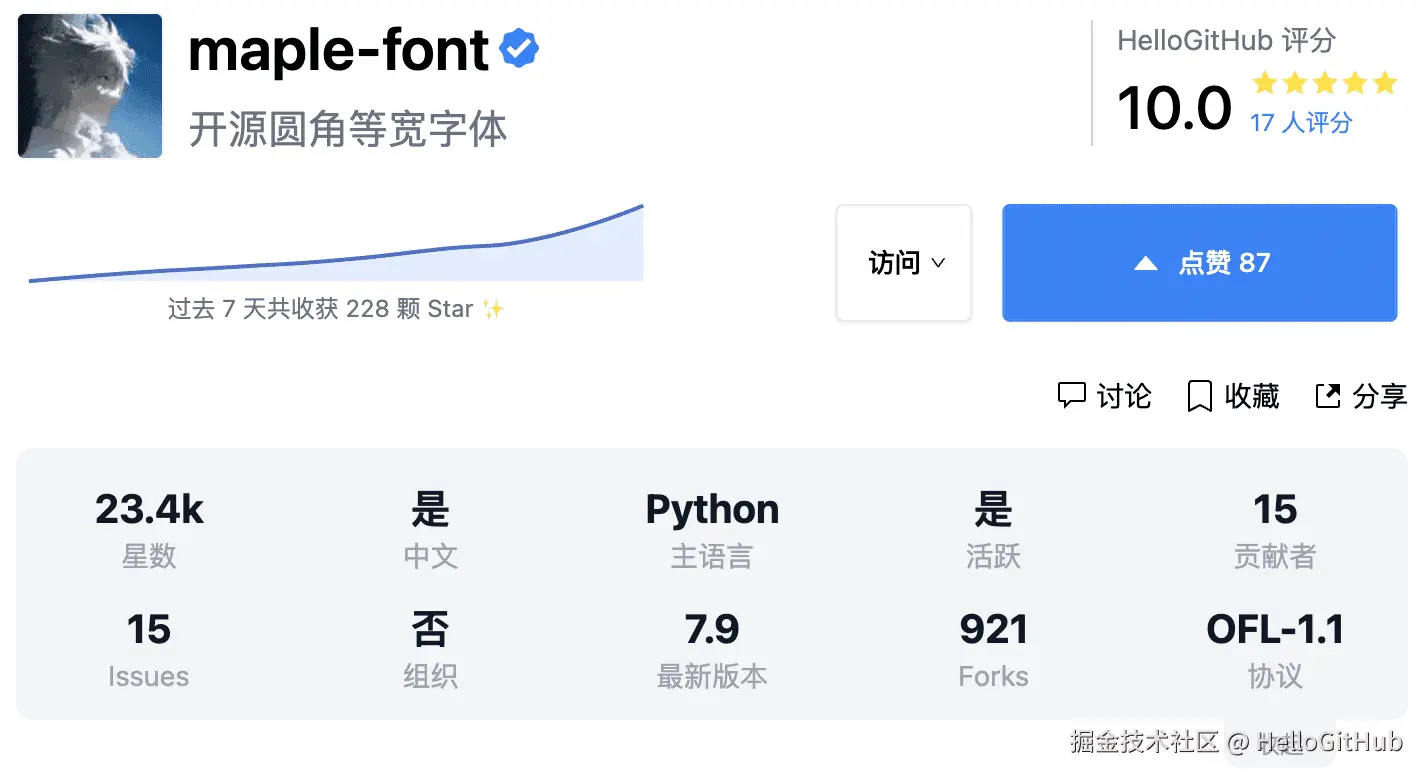Click the upvote triangle icon
This screenshot has height=778, width=1426.
(1146, 264)
